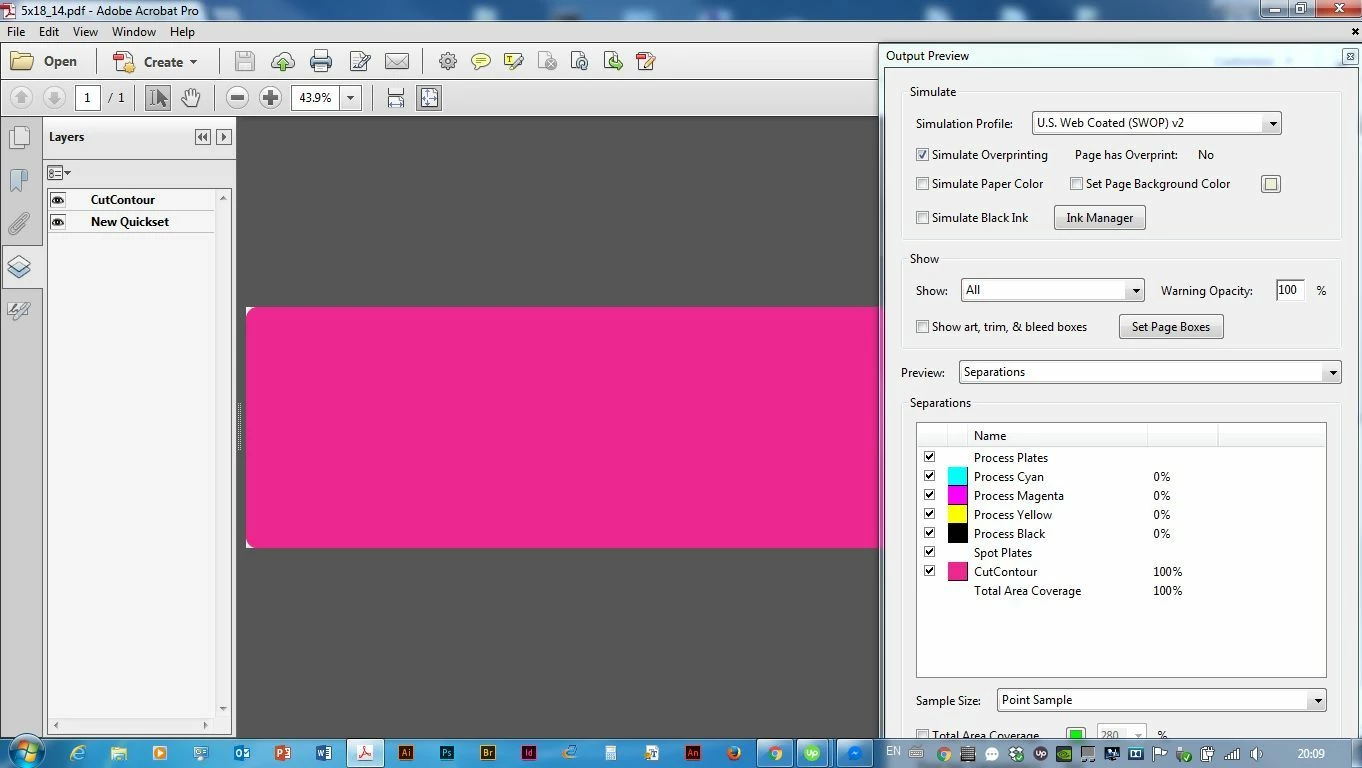Image resolution: width=1362 pixels, height=768 pixels.
Task: Uncheck the Process Cyan plate
Action: pyautogui.click(x=929, y=476)
